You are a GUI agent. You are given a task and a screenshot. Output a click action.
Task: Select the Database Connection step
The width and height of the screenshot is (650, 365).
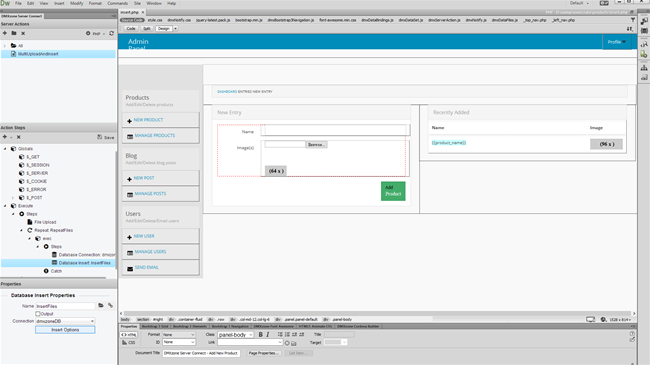coord(87,255)
